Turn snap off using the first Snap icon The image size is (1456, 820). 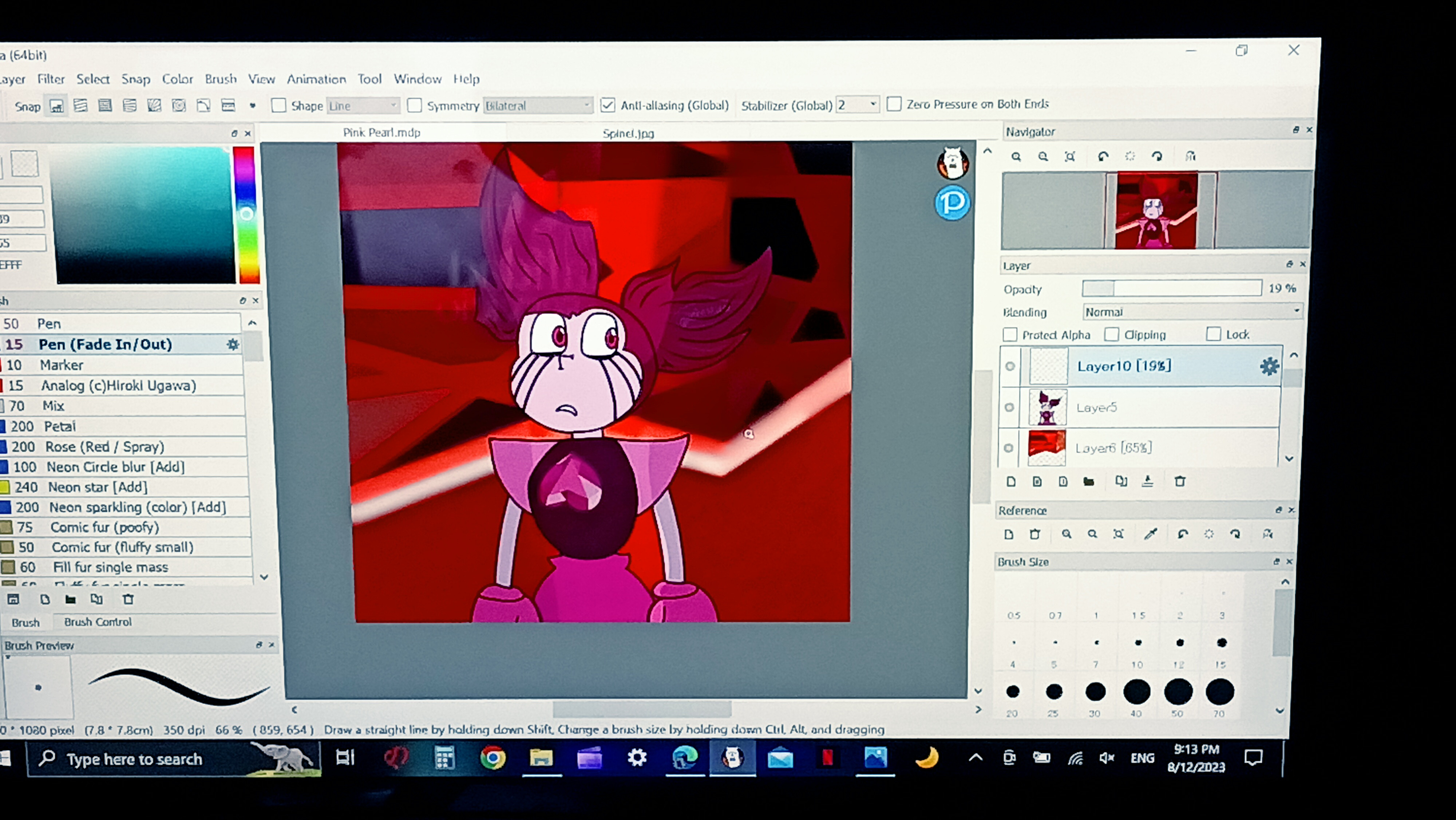pyautogui.click(x=56, y=106)
